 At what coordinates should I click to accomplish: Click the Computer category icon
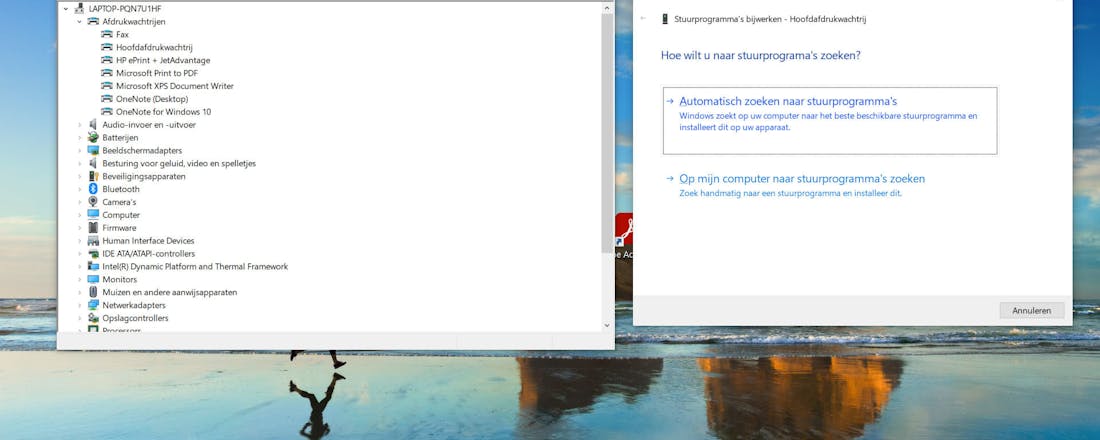pos(93,215)
